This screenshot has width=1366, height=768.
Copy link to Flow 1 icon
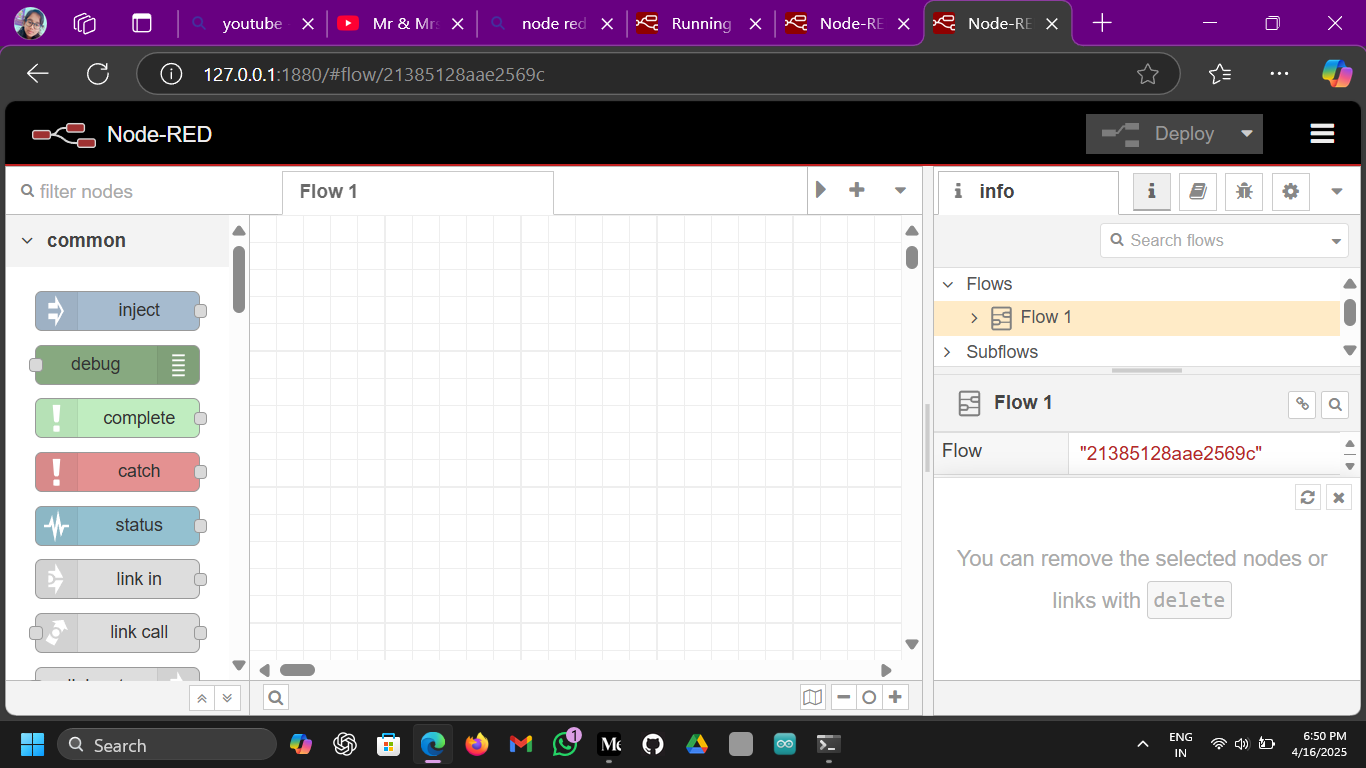point(1302,404)
